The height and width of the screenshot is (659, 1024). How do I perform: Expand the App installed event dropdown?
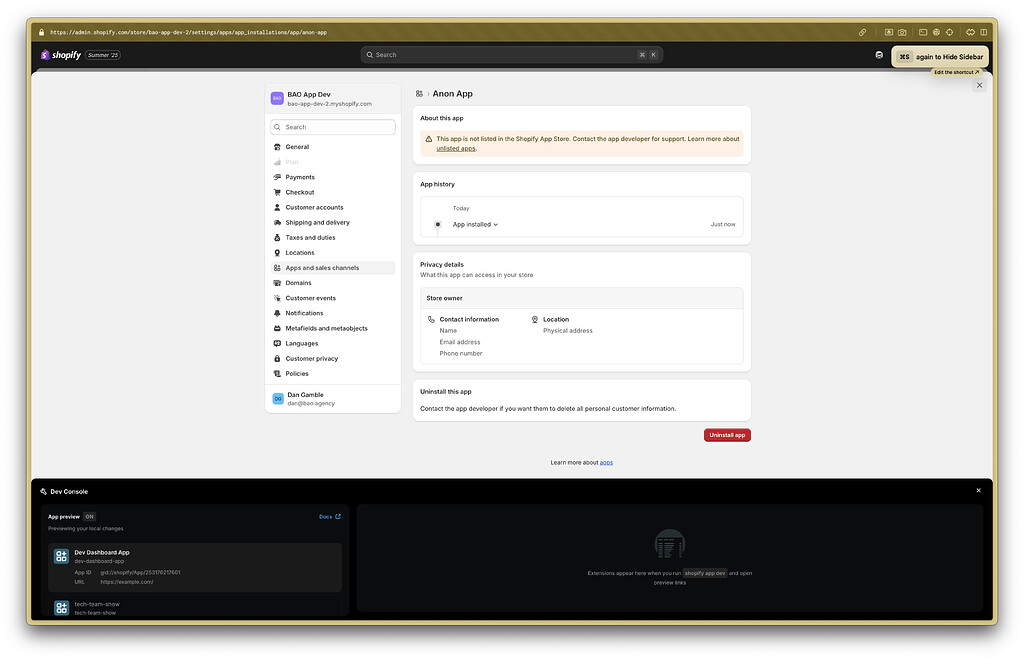click(474, 224)
